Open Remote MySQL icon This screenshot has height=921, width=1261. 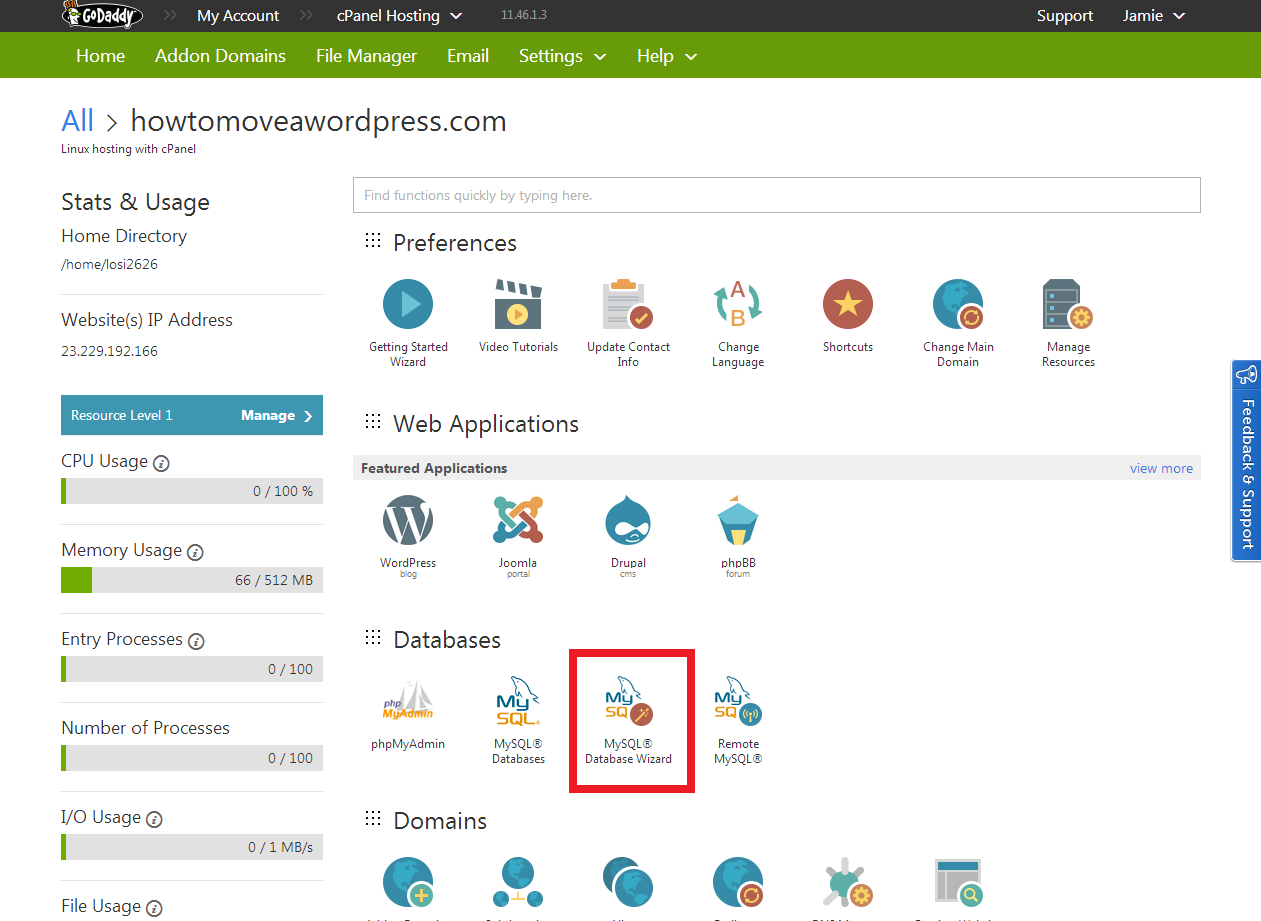pos(738,701)
